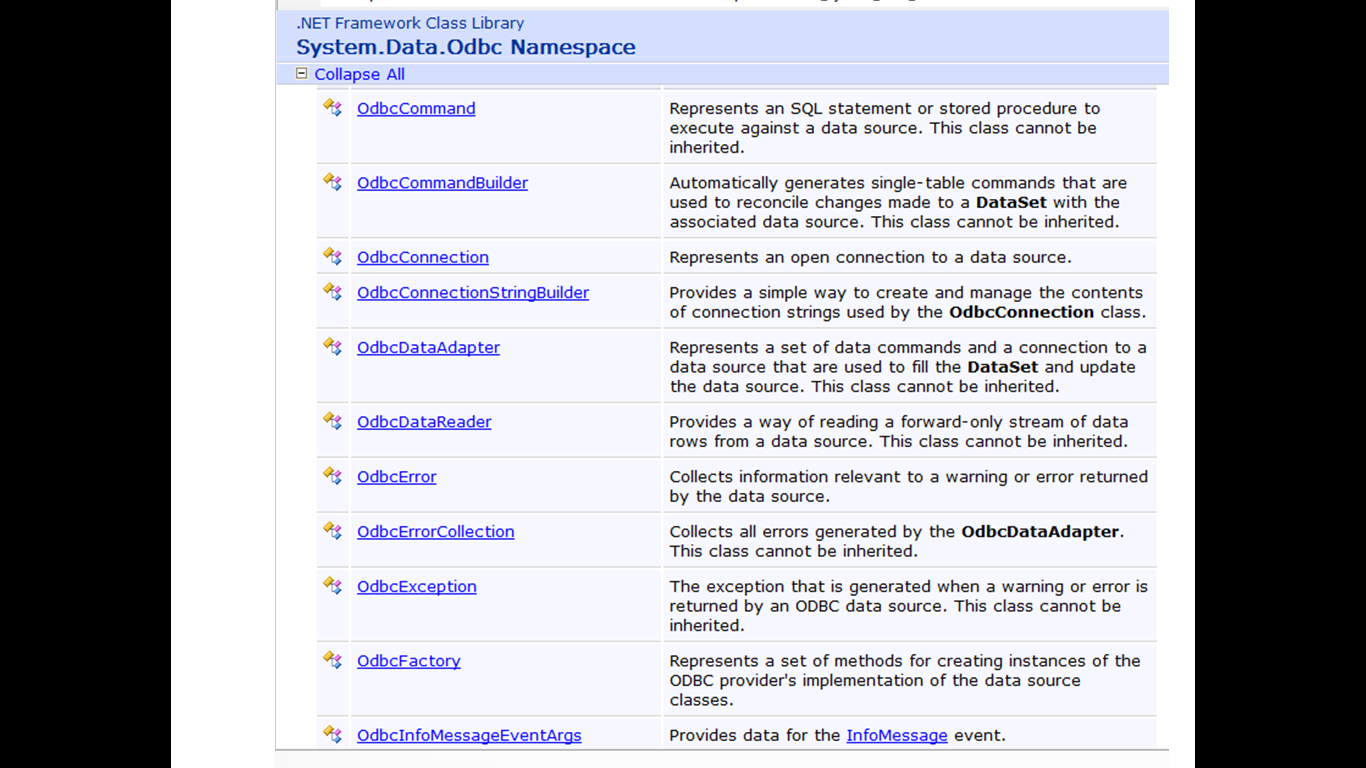Open the OdbcInfoMessageEventArgs class link
Image resolution: width=1366 pixels, height=768 pixels.
coord(469,736)
